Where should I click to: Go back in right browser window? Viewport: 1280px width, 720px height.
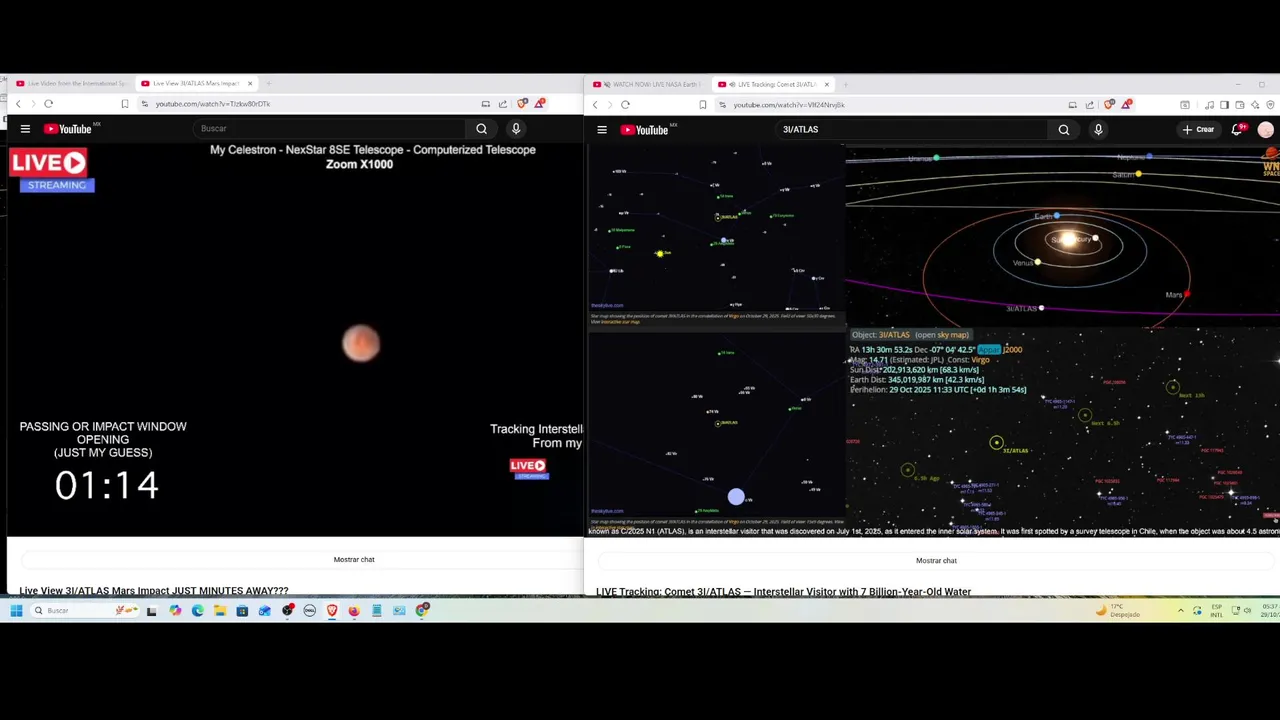click(594, 104)
